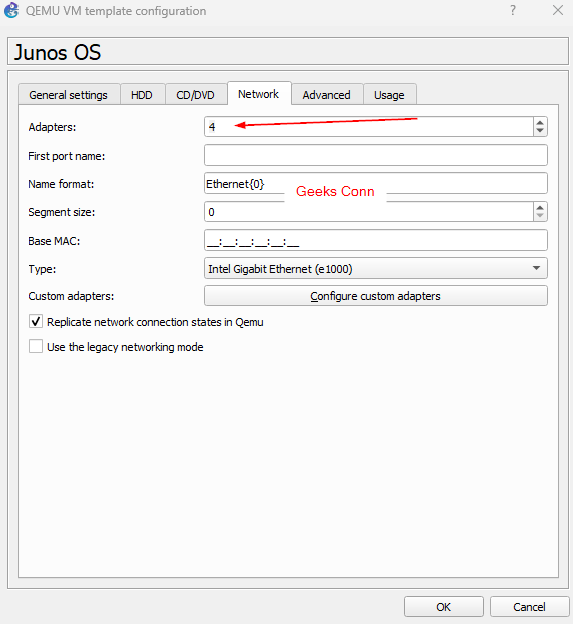
Task: Click the Name format field
Action: (x=376, y=183)
